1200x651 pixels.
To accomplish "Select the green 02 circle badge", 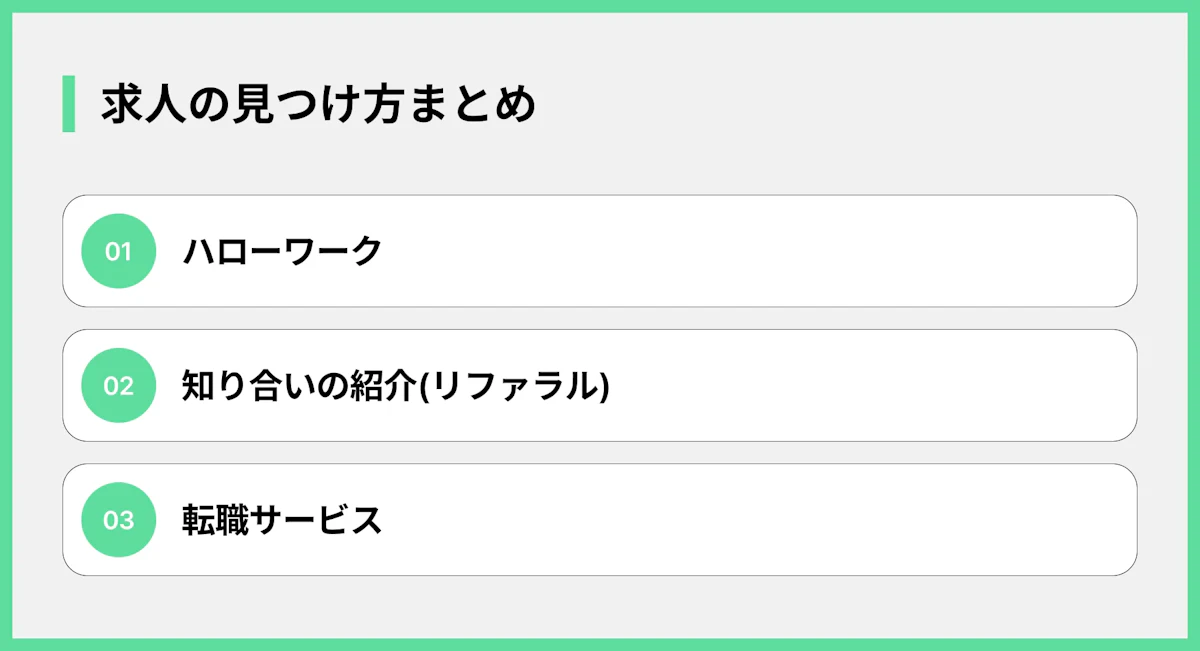I will (118, 385).
